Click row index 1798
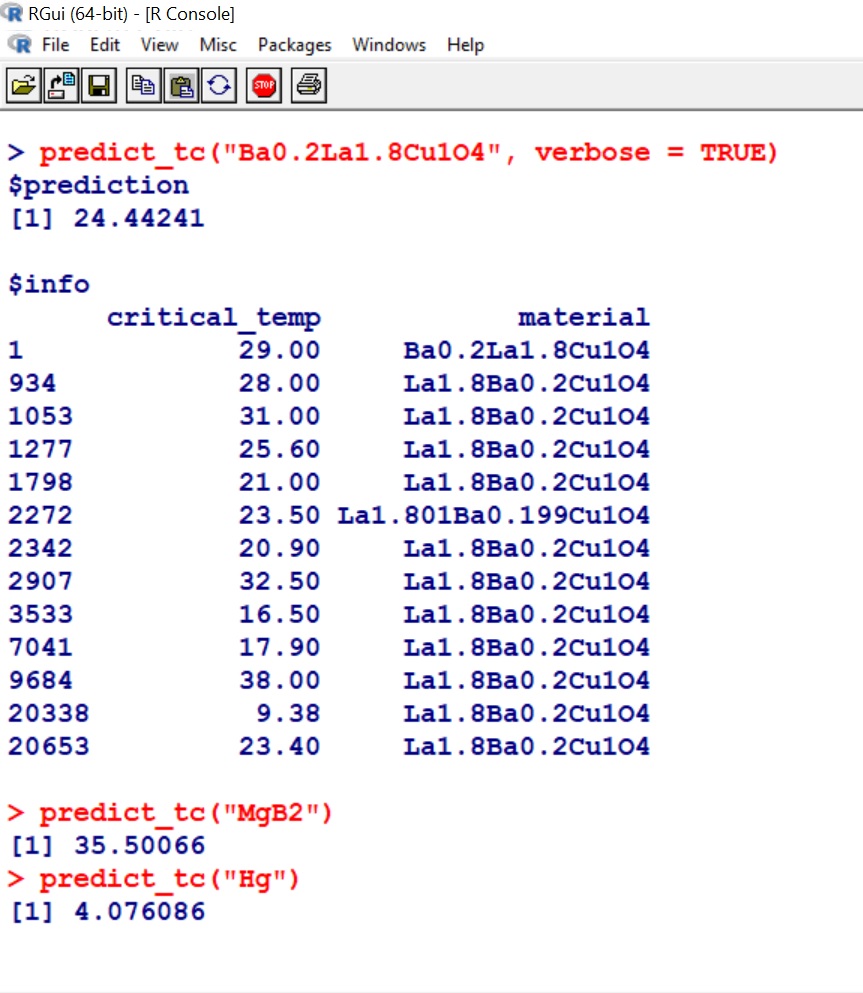The image size is (863, 993). (x=41, y=482)
